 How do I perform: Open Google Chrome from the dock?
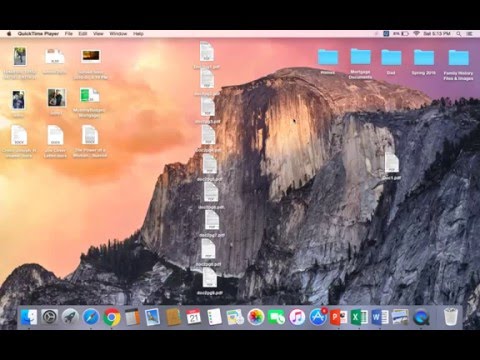(x=112, y=317)
